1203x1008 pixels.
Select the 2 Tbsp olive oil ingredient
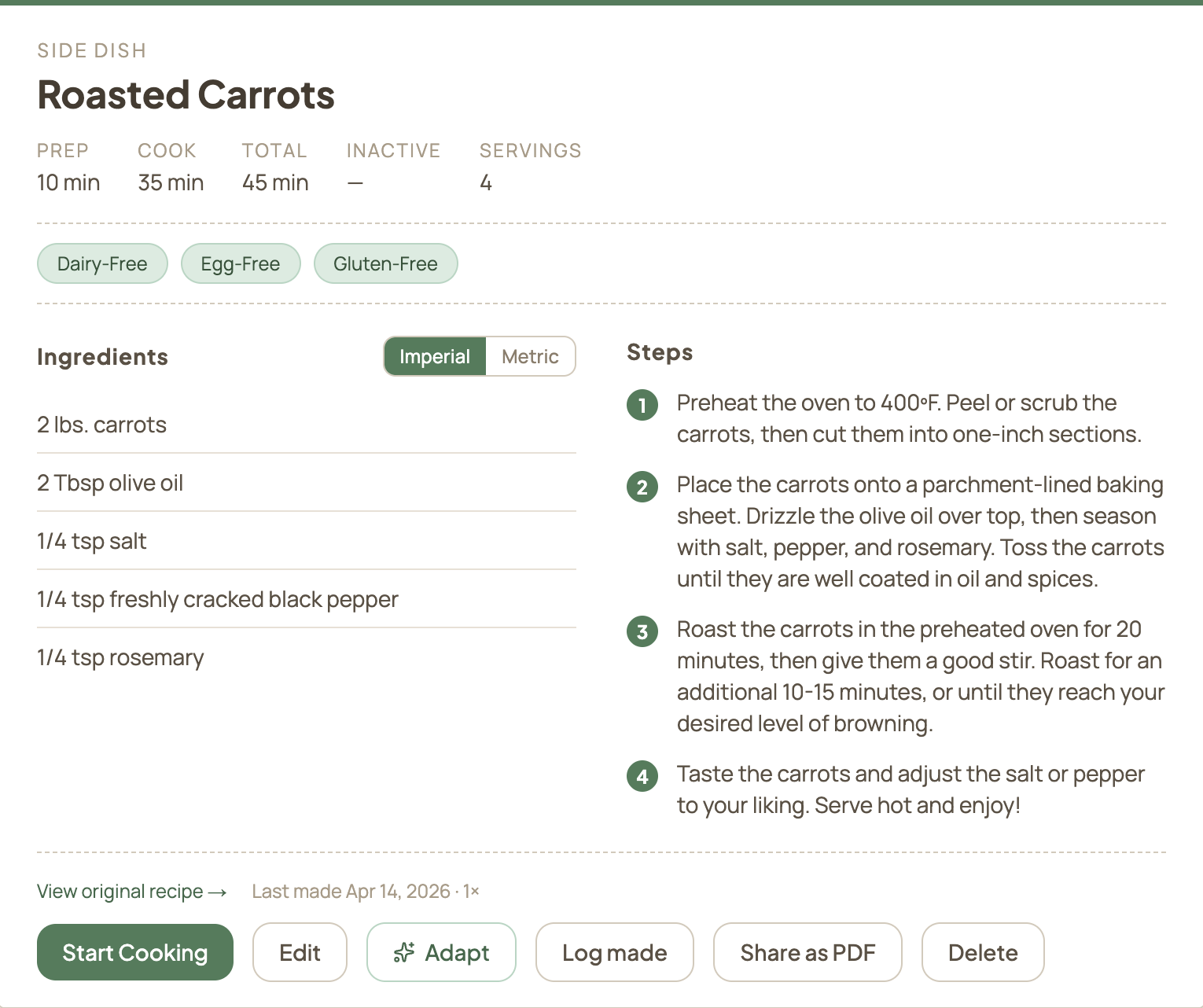click(x=110, y=483)
